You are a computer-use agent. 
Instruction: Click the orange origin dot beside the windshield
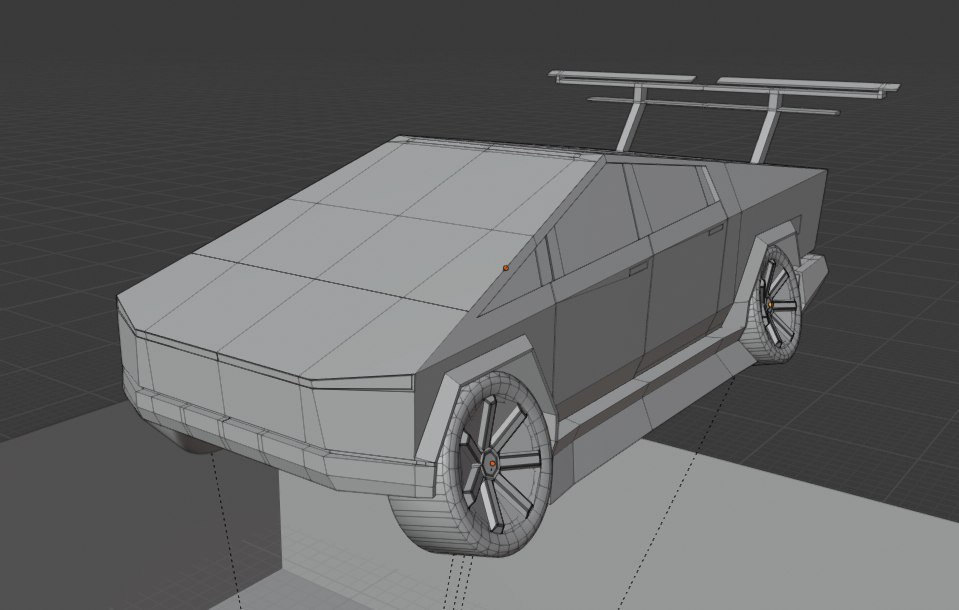[506, 268]
